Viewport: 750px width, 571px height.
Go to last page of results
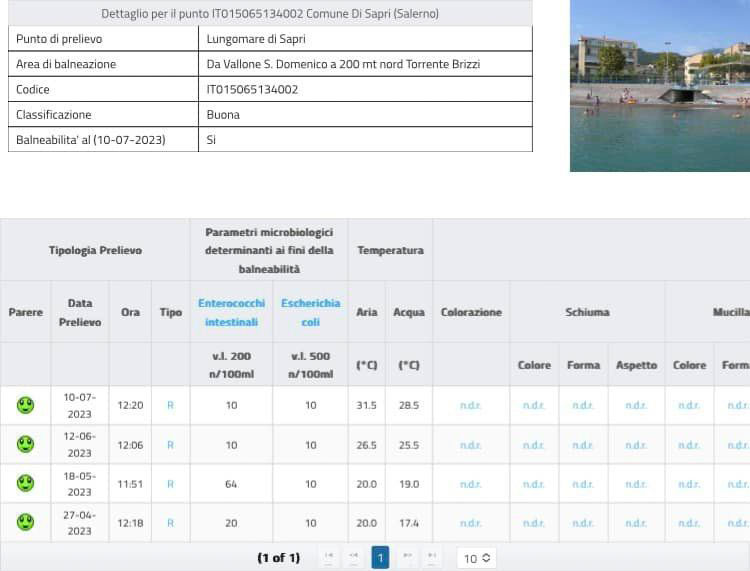432,558
